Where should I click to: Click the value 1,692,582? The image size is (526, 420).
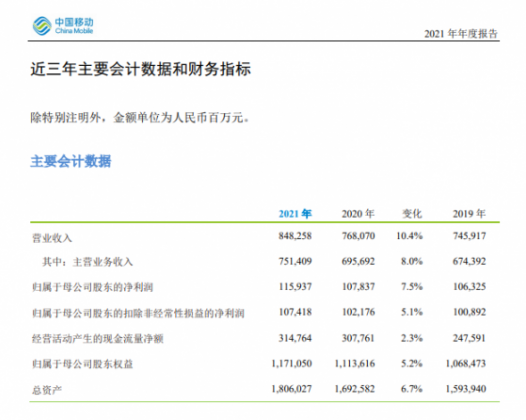pos(355,389)
